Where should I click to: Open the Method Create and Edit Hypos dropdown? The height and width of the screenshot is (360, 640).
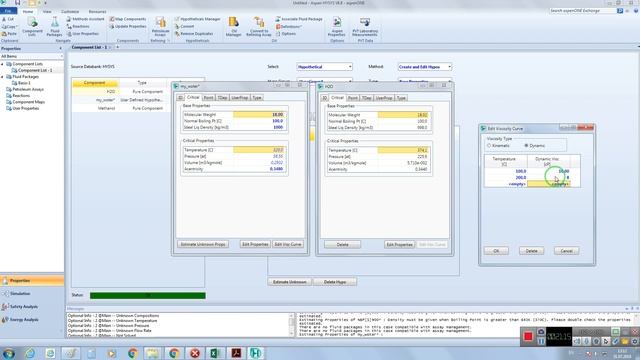(449, 67)
